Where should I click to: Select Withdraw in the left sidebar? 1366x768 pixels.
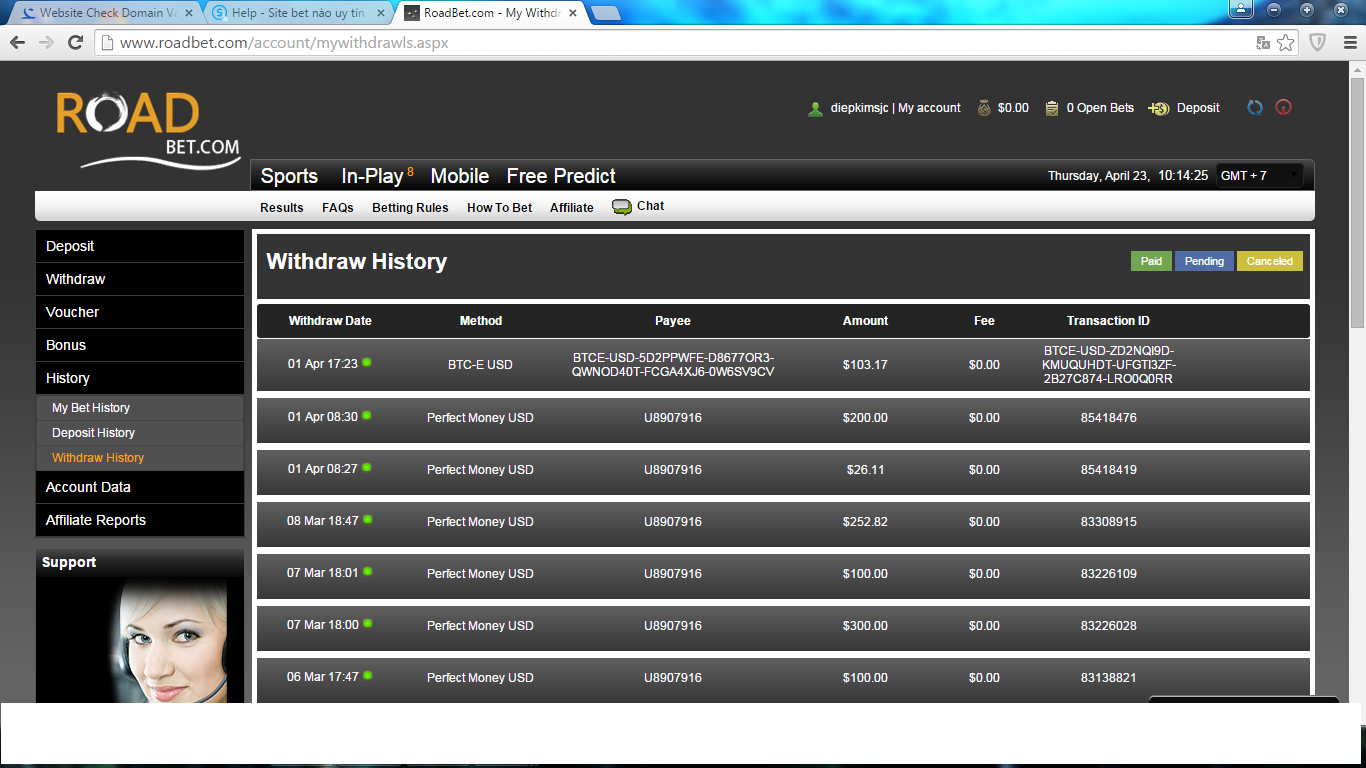(140, 279)
